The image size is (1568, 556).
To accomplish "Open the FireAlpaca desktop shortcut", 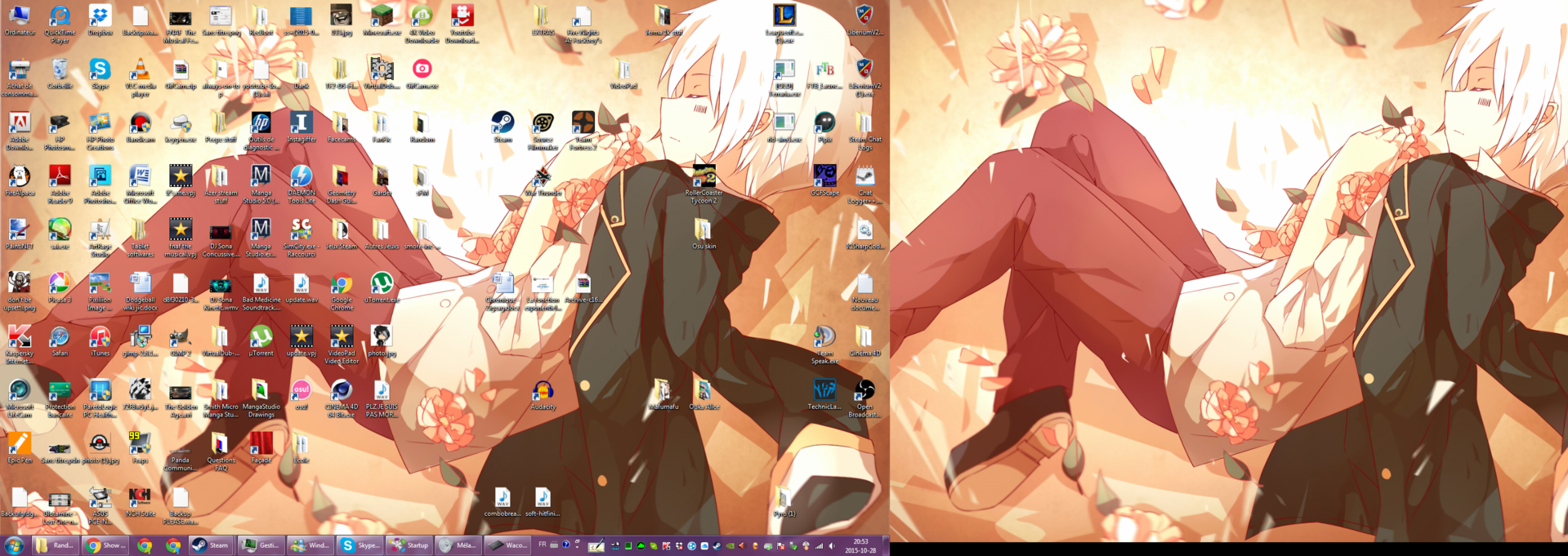I will pos(19,177).
